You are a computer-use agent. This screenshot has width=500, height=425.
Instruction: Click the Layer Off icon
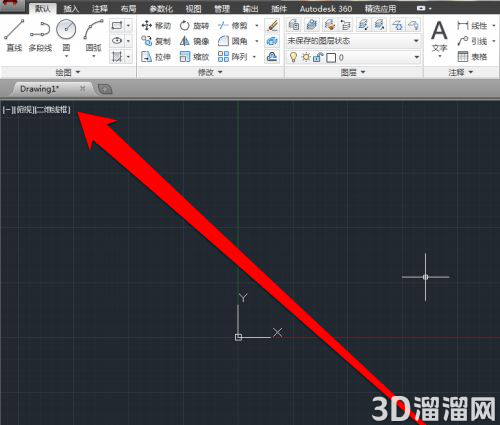pyautogui.click(x=413, y=25)
